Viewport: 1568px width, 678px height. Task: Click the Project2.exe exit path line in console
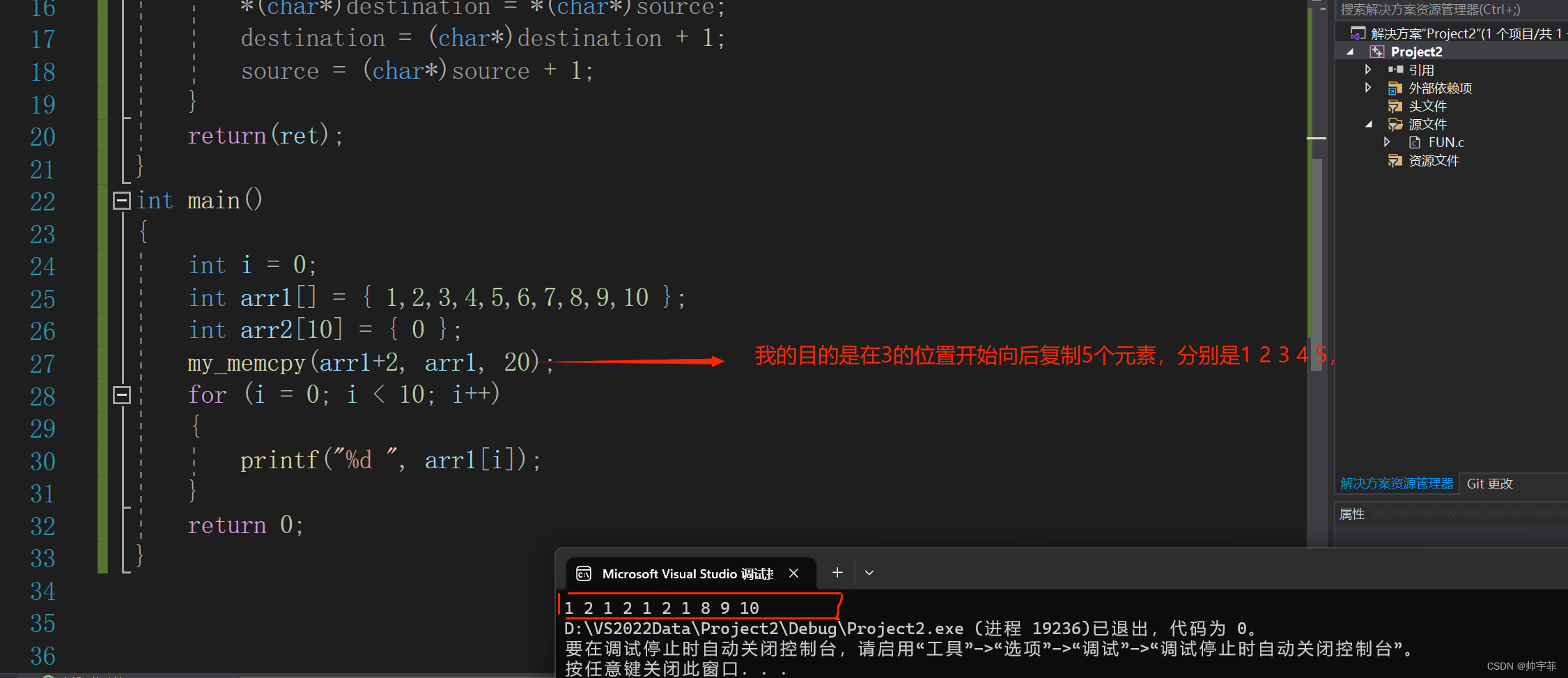coord(910,629)
